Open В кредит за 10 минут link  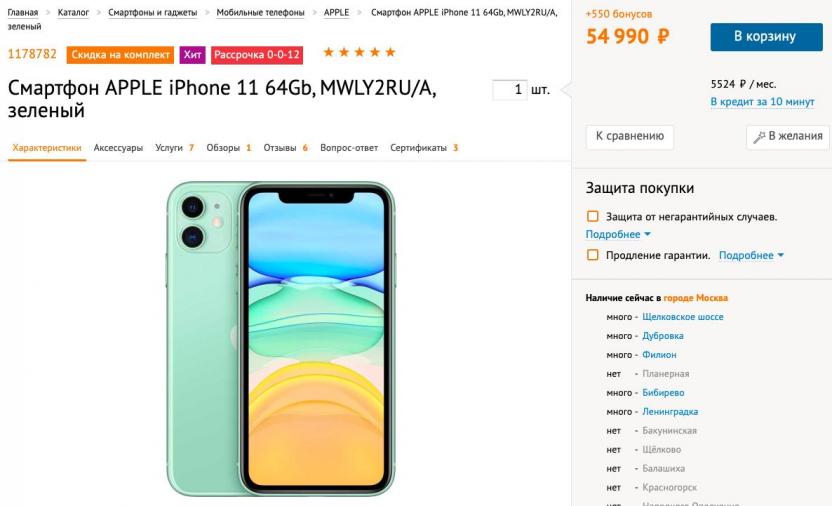(762, 101)
